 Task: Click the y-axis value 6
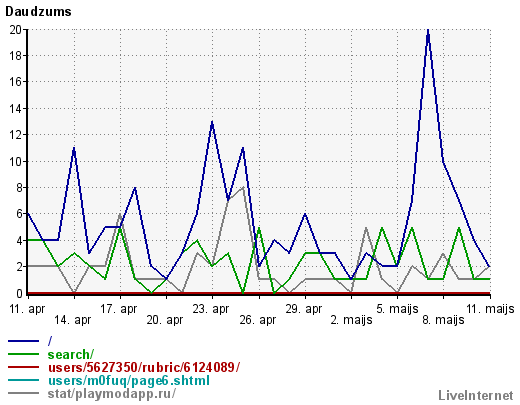point(19,214)
